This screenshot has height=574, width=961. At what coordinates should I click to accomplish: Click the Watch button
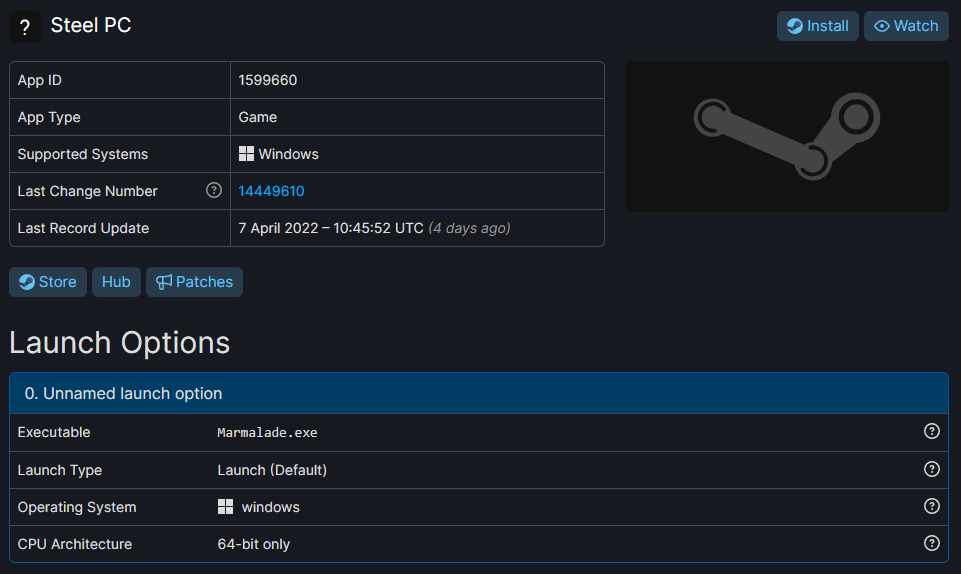point(906,26)
